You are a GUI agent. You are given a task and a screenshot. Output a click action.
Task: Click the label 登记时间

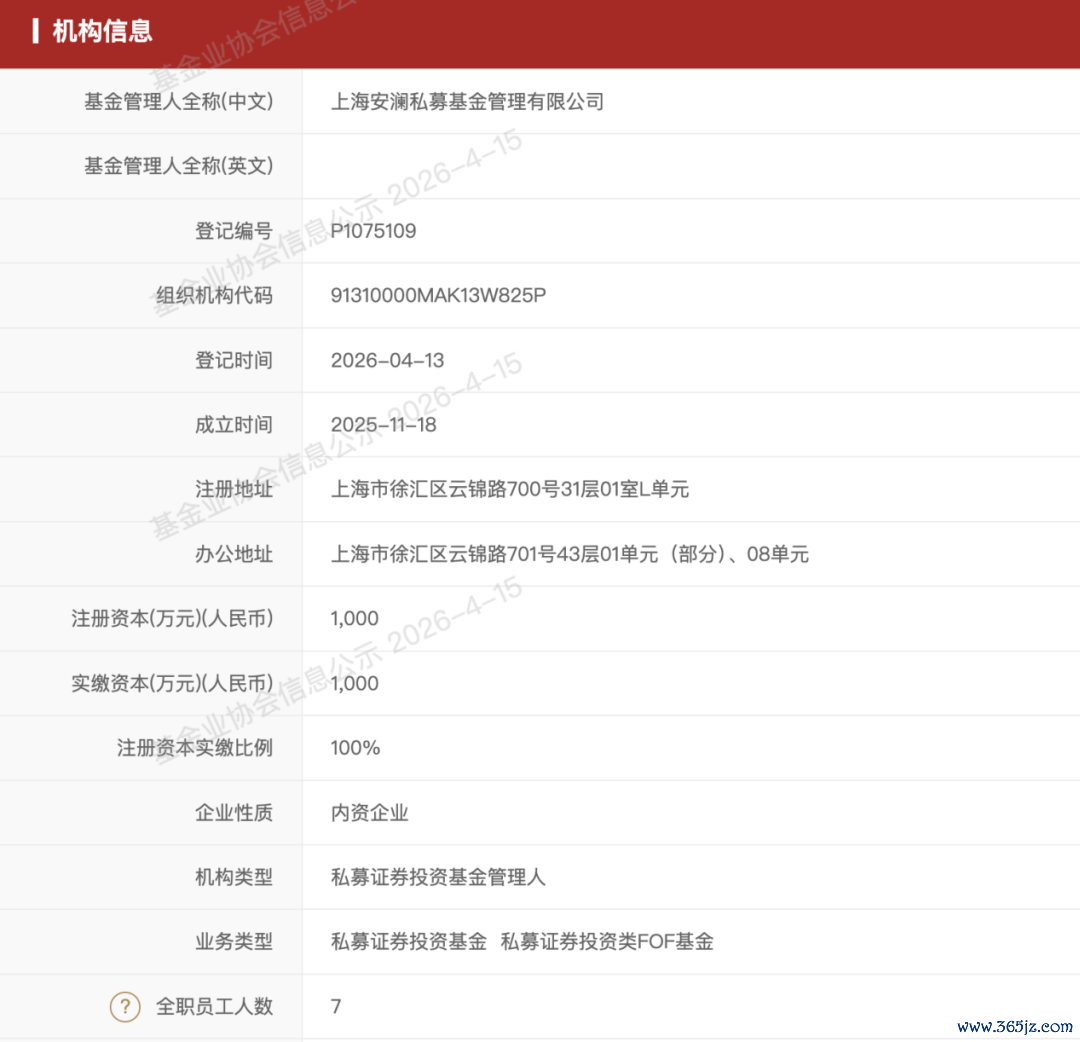coord(234,360)
